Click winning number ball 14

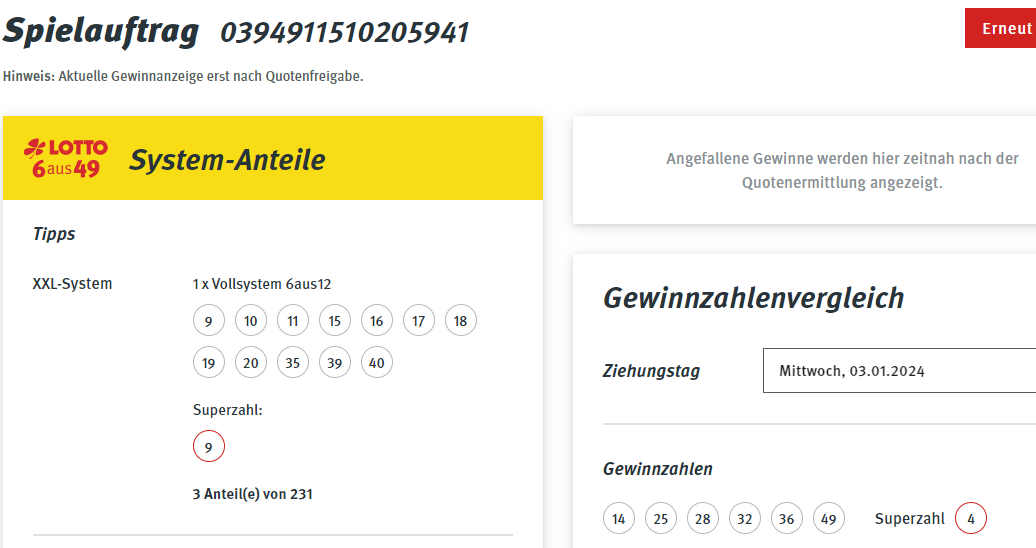point(619,518)
